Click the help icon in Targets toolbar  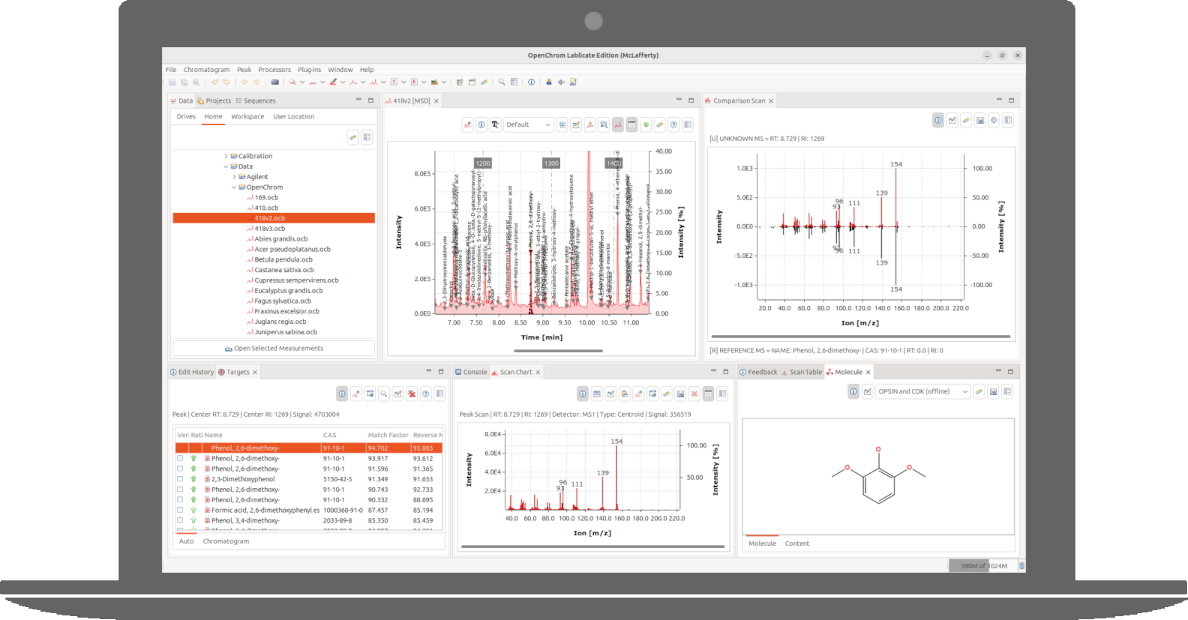coord(425,394)
